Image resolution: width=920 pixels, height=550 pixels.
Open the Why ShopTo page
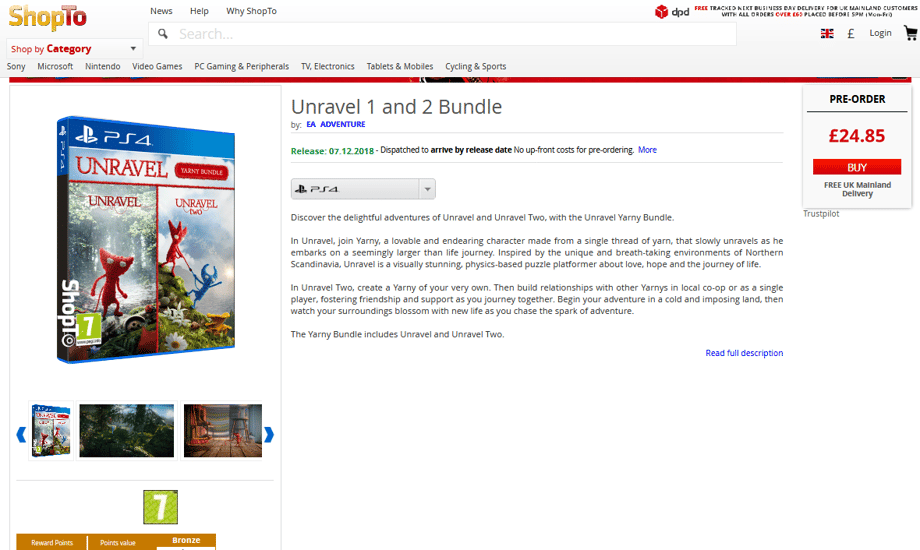click(x=251, y=11)
